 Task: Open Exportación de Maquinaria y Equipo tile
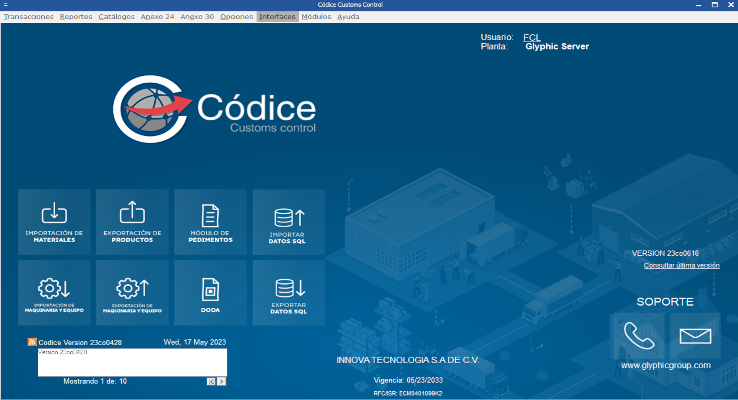(x=132, y=293)
